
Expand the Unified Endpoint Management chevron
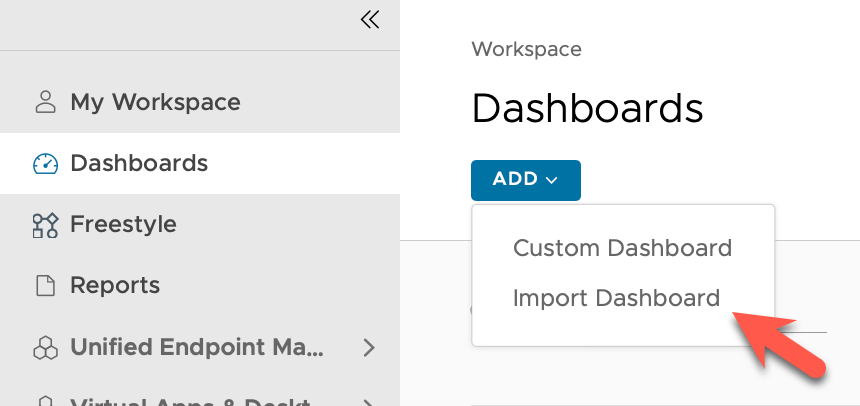[369, 348]
